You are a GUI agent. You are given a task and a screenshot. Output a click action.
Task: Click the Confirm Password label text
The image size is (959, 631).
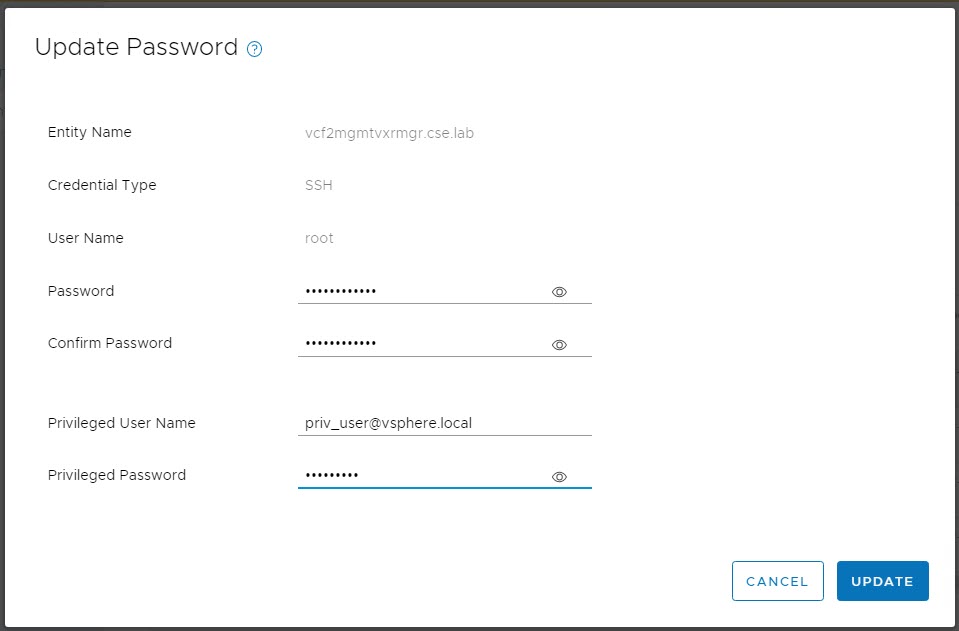pyautogui.click(x=110, y=343)
